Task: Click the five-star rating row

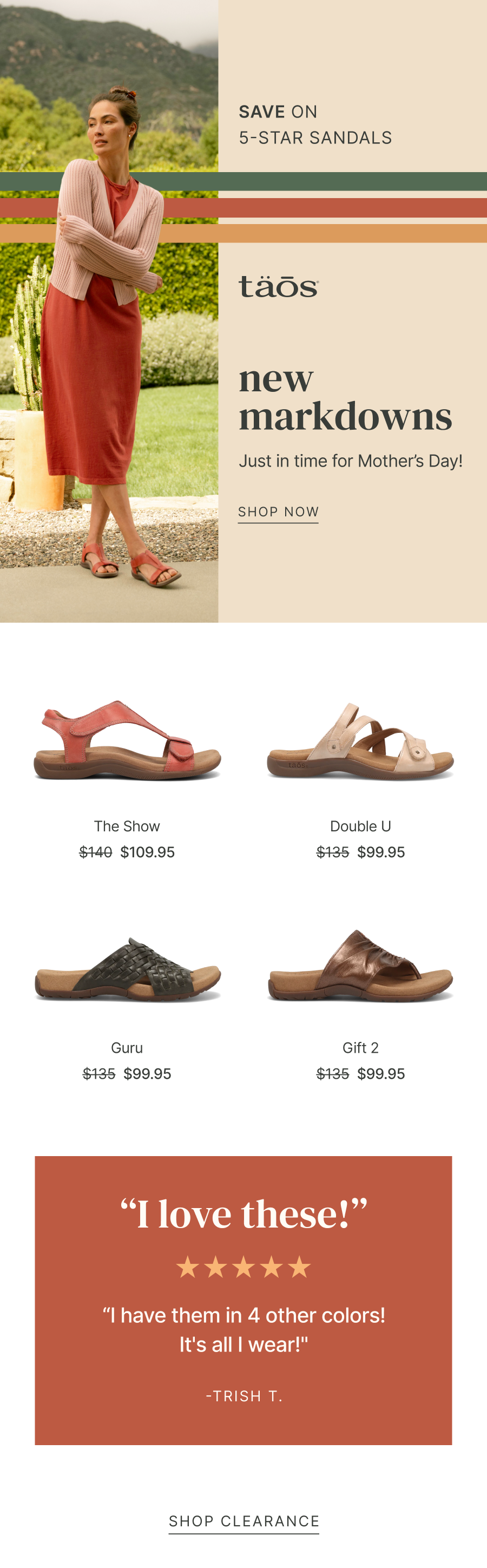Action: [x=243, y=1267]
